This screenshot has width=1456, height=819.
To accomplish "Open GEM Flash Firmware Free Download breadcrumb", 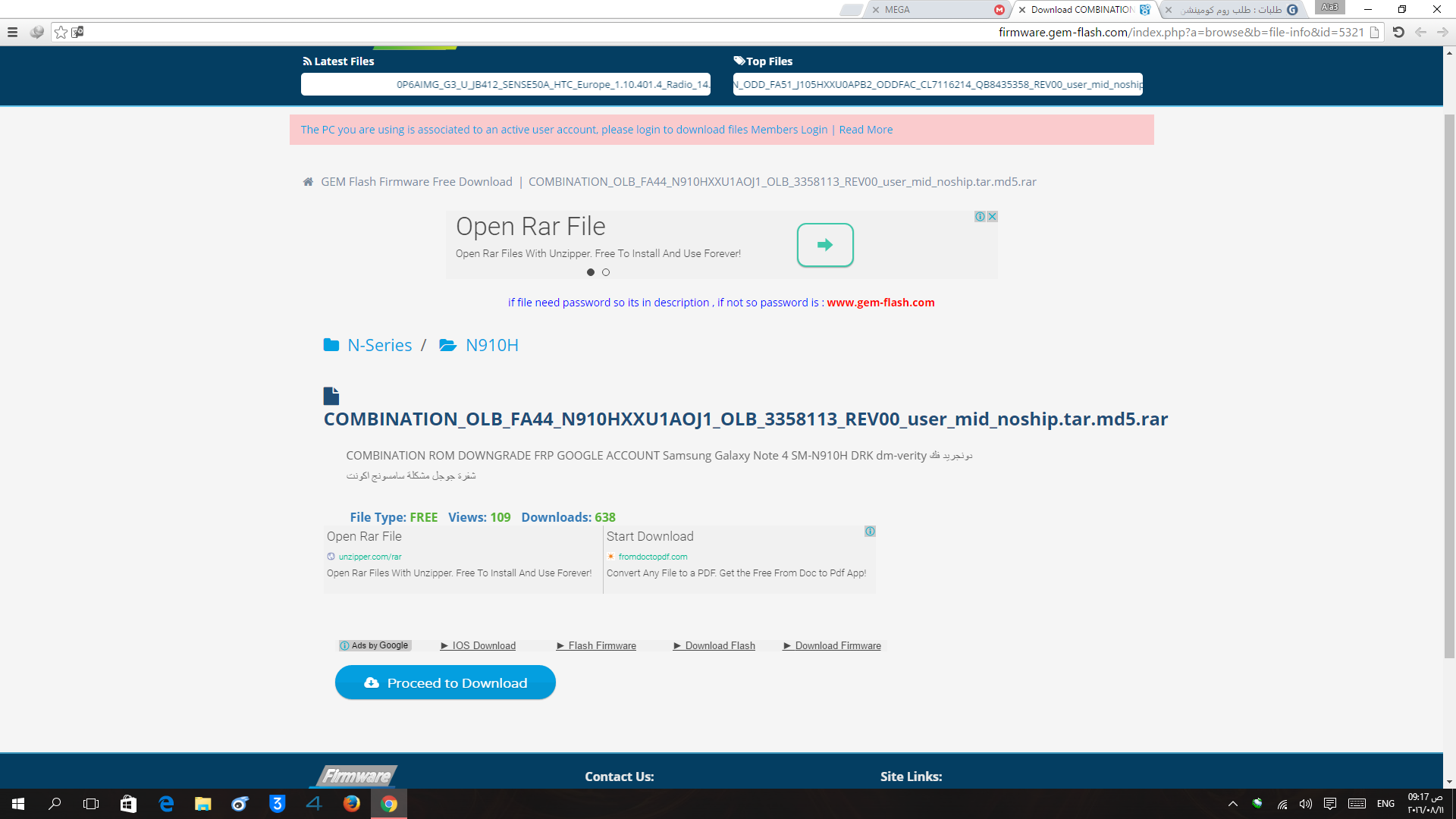I will point(416,182).
